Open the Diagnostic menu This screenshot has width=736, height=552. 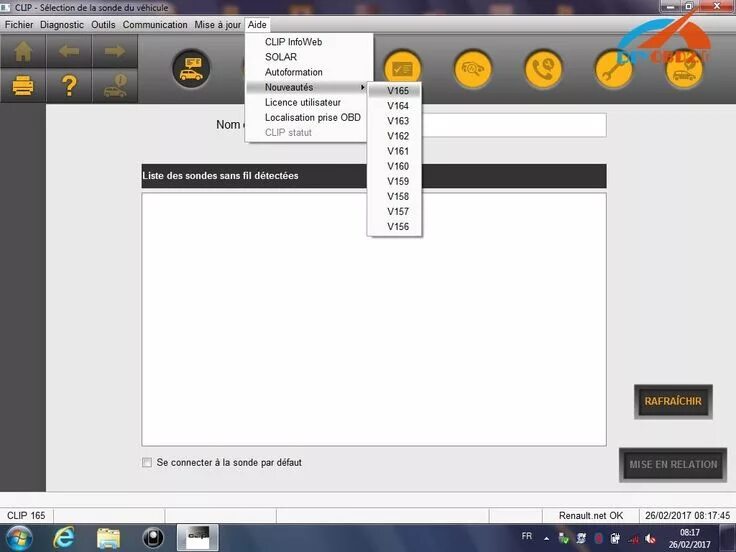coord(62,25)
